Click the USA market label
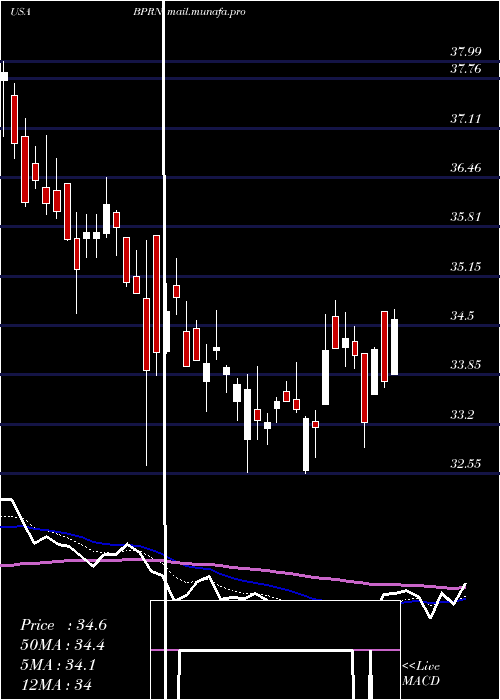 [20, 12]
